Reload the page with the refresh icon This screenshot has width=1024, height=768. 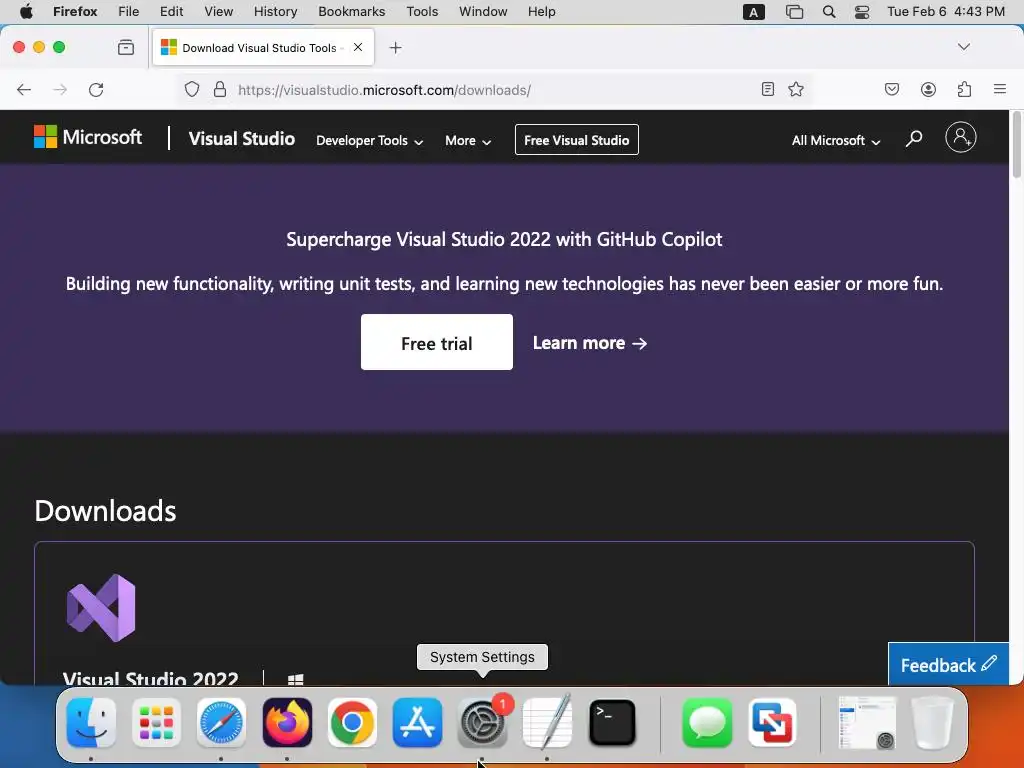click(x=96, y=89)
